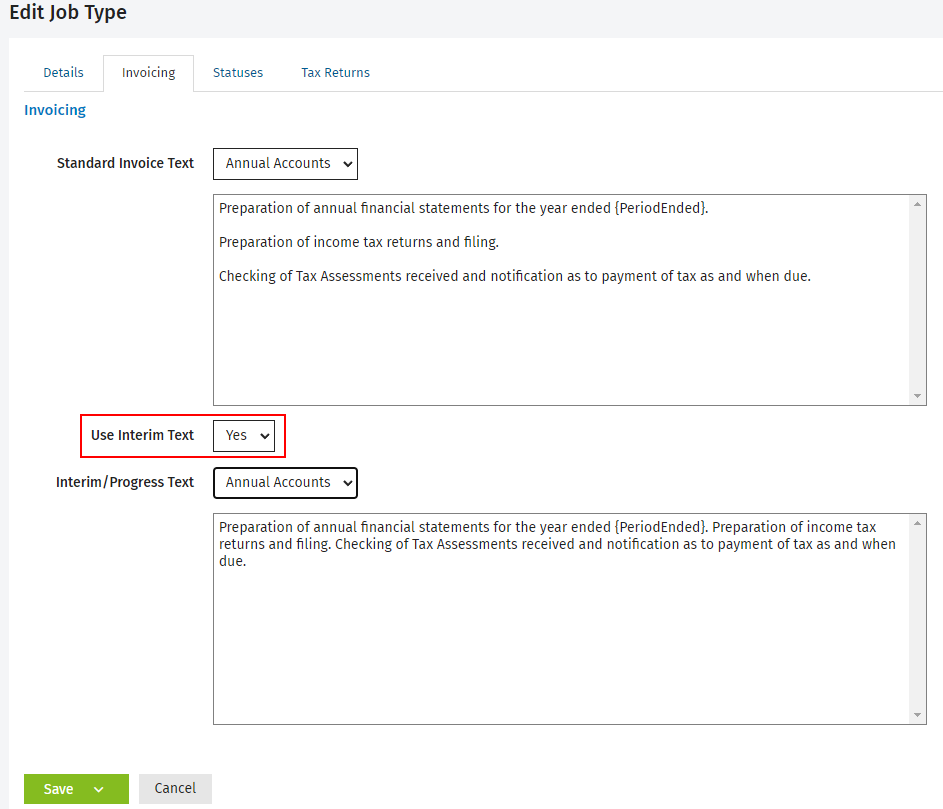Click the Cancel button
Image resolution: width=943 pixels, height=809 pixels.
[x=175, y=788]
